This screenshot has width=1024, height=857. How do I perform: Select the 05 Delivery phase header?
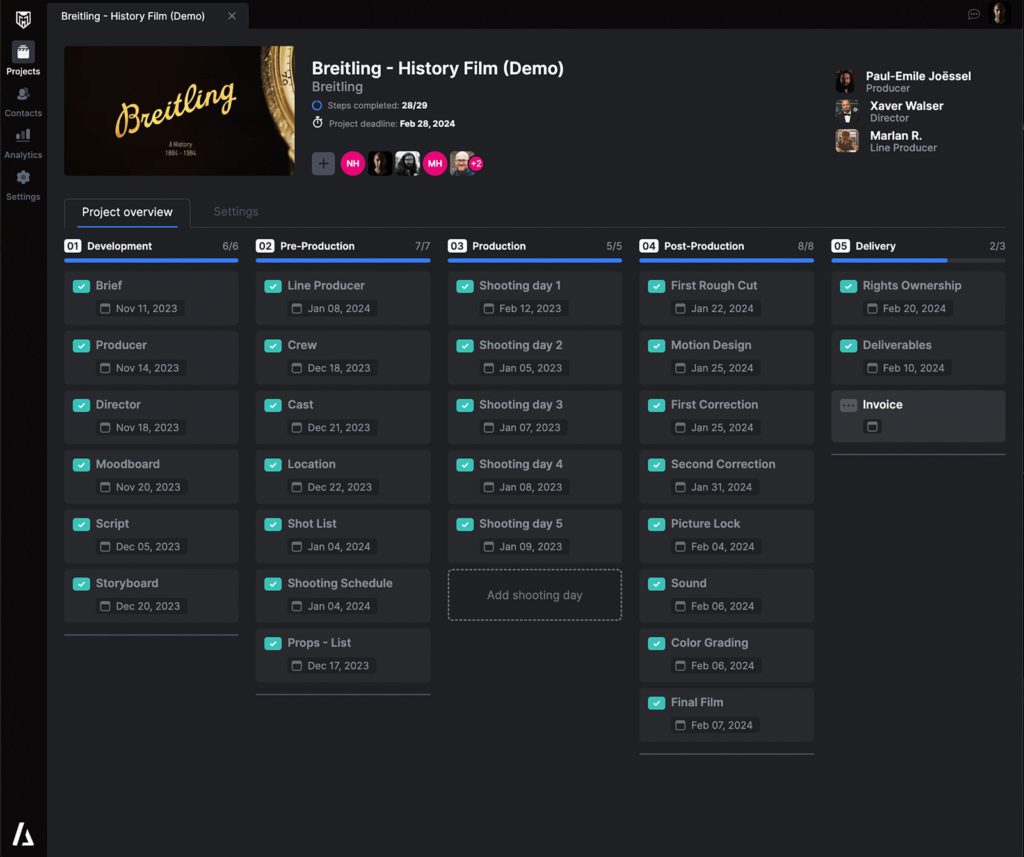pos(918,246)
